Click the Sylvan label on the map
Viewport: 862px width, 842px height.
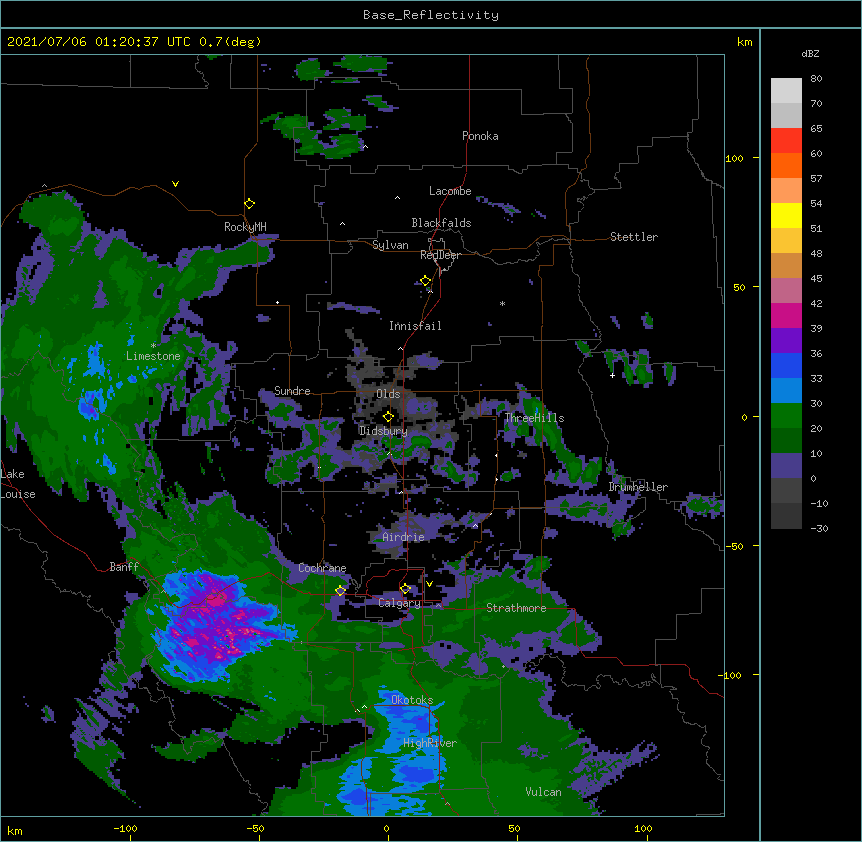390,245
